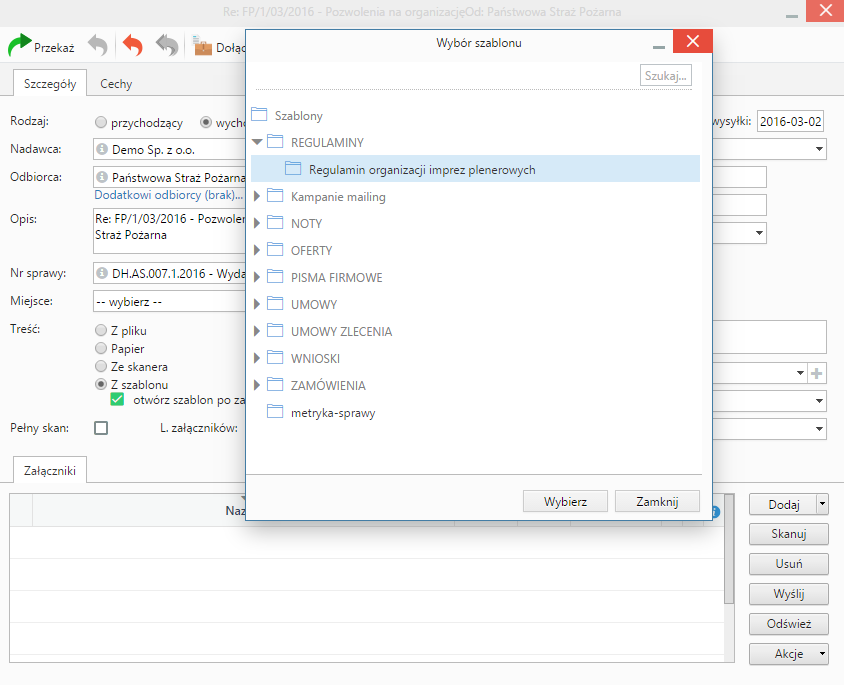Open the Załączniki tab
The image size is (844, 685).
49,470
